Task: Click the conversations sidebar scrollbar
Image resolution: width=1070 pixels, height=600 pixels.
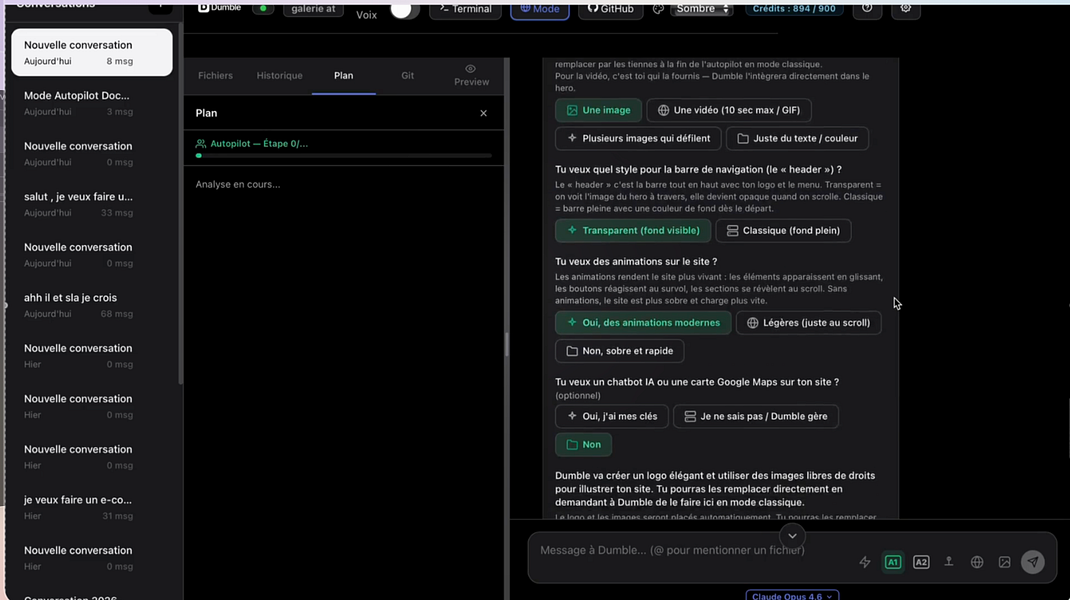Action: (180, 205)
